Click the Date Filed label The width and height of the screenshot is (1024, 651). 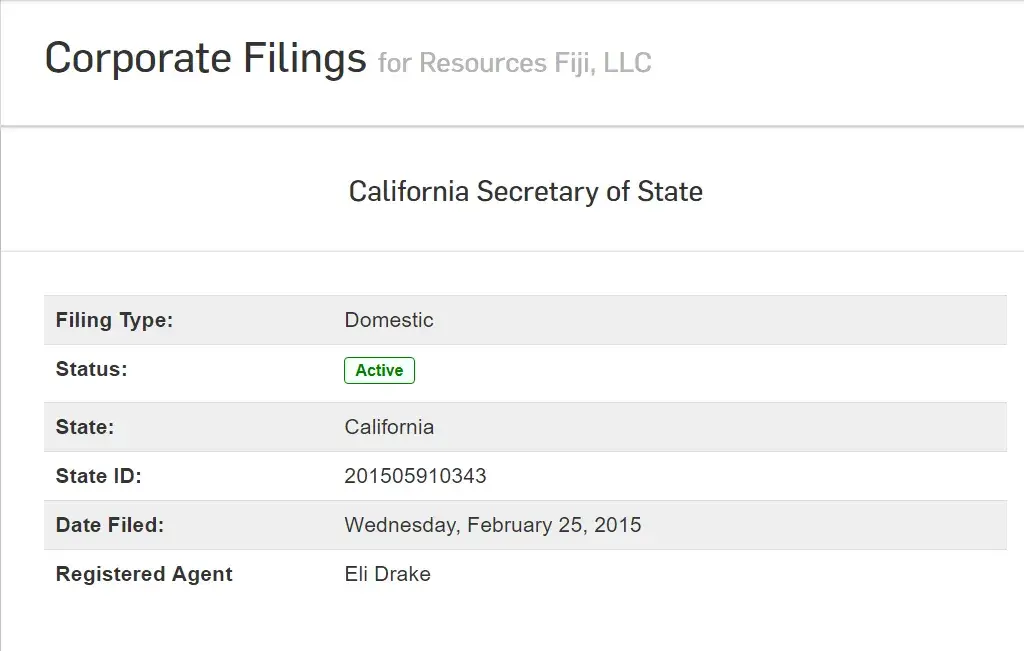coord(110,525)
